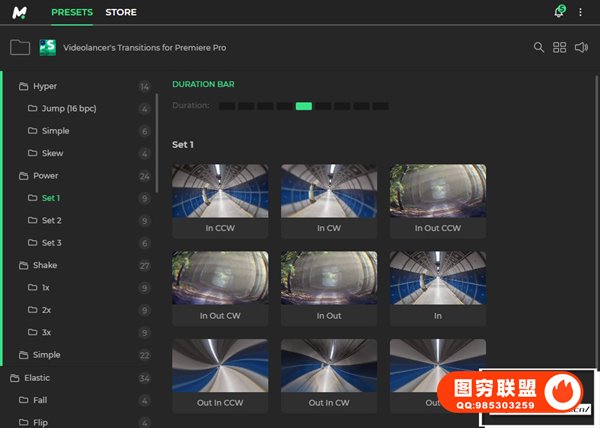This screenshot has width=600, height=428.
Task: Choose the In Out CW preset
Action: click(x=220, y=287)
